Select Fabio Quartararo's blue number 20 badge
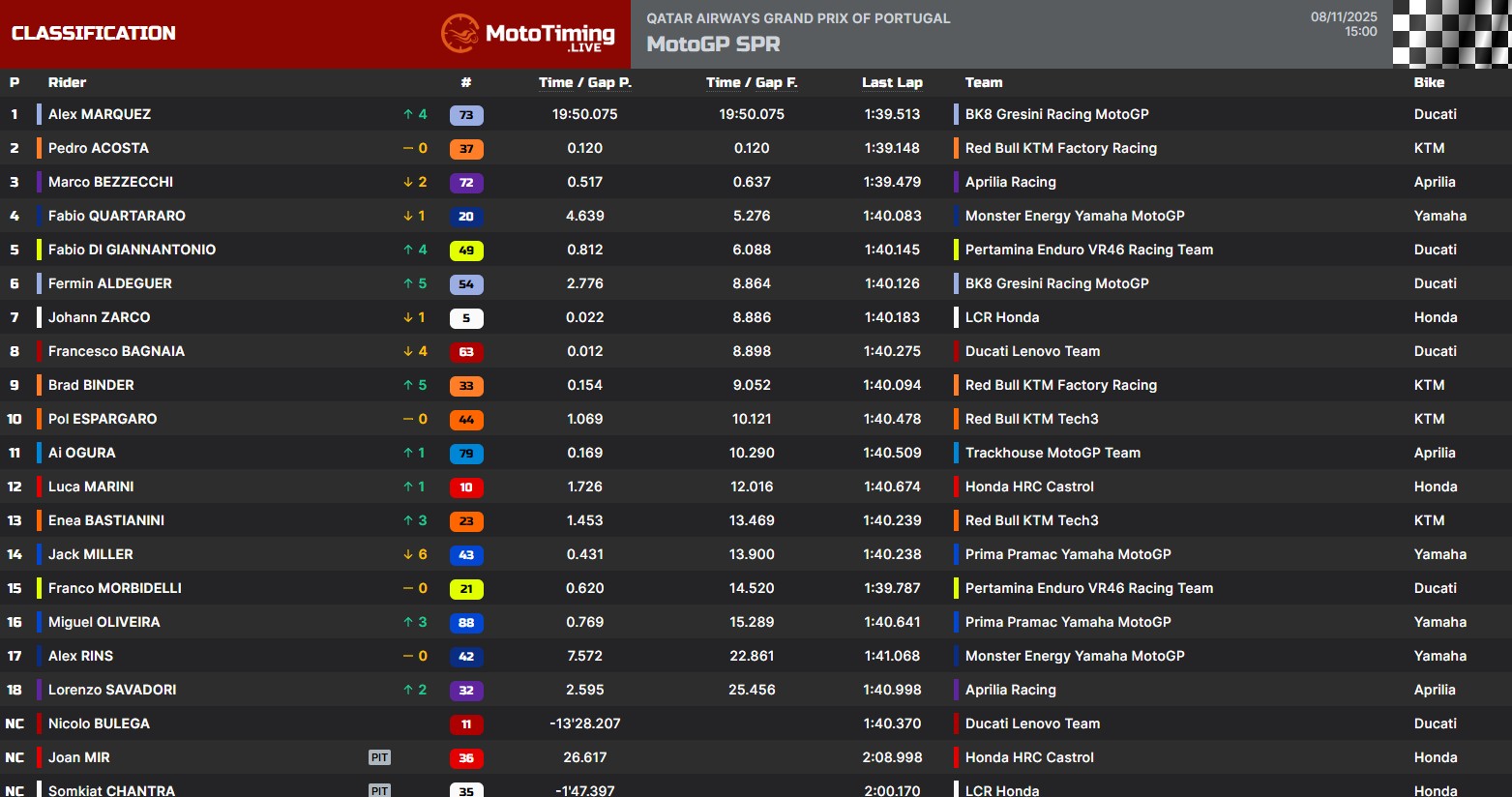This screenshot has height=797, width=1512. [x=466, y=216]
